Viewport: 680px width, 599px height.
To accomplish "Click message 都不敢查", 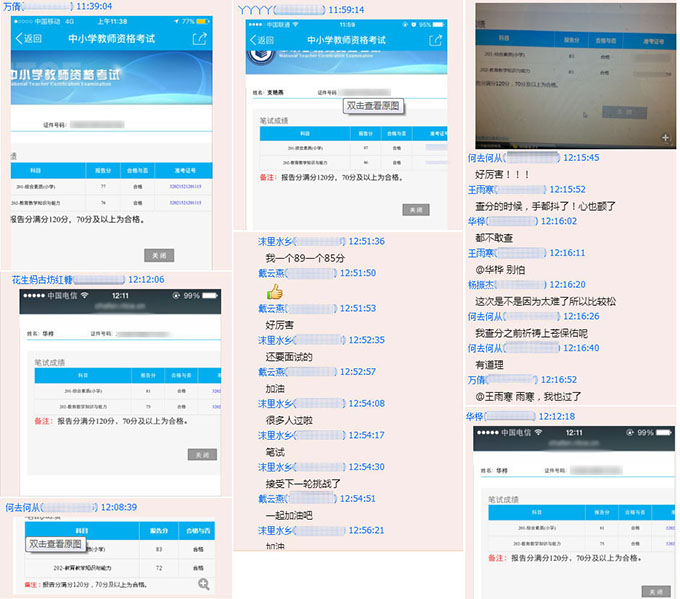I will pyautogui.click(x=494, y=238).
